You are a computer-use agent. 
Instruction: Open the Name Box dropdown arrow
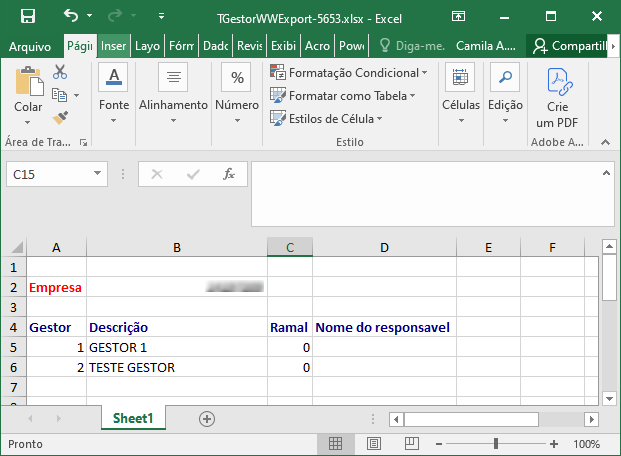[x=97, y=174]
